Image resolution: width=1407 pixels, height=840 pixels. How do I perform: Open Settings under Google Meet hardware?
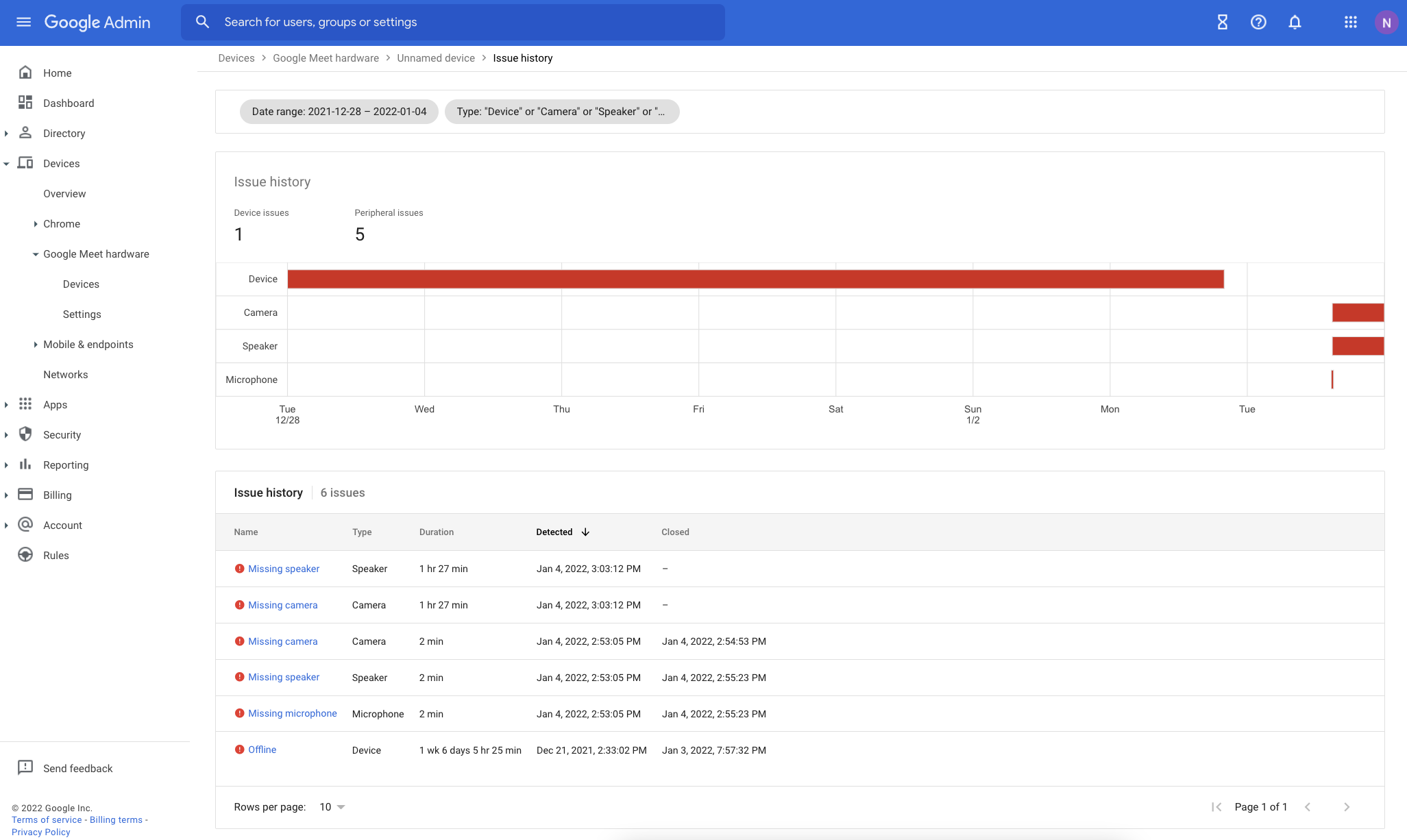(x=82, y=314)
